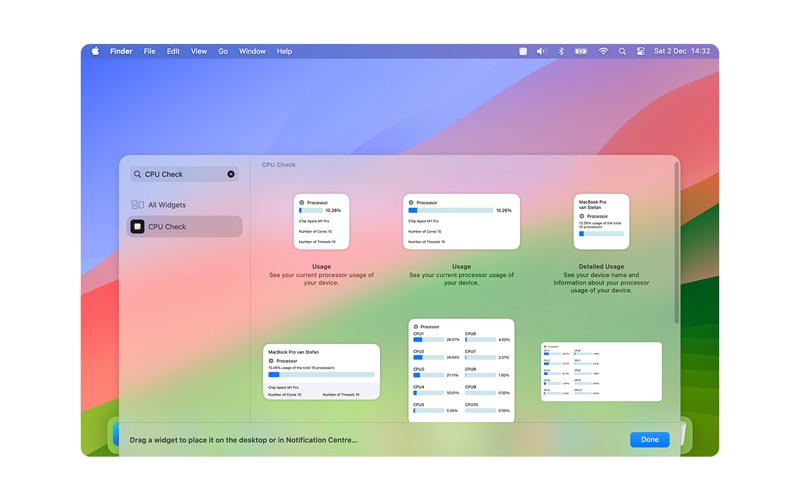This screenshot has width=800, height=500.
Task: Click the CPU Check app icon
Action: (x=137, y=227)
